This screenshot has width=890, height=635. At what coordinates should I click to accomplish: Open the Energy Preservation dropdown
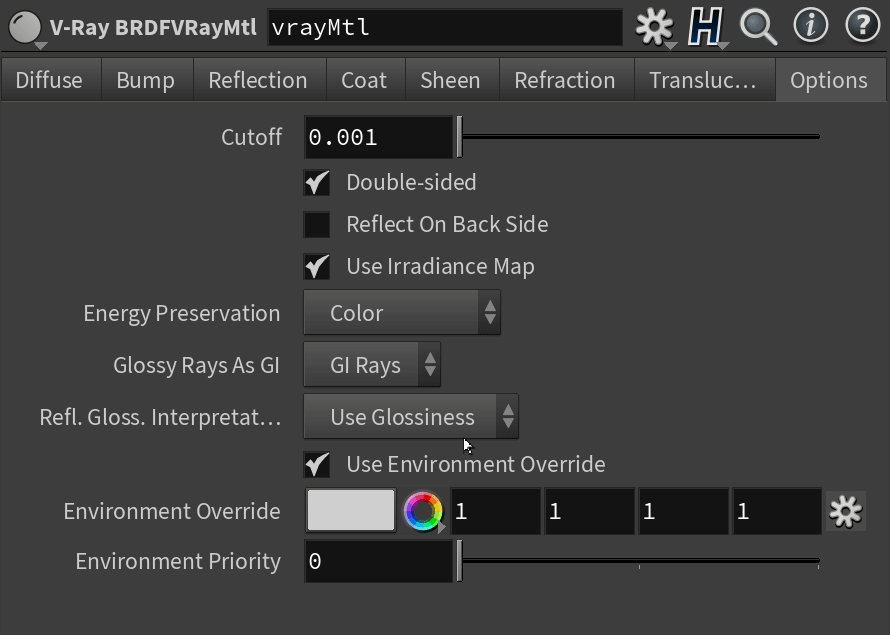point(402,313)
